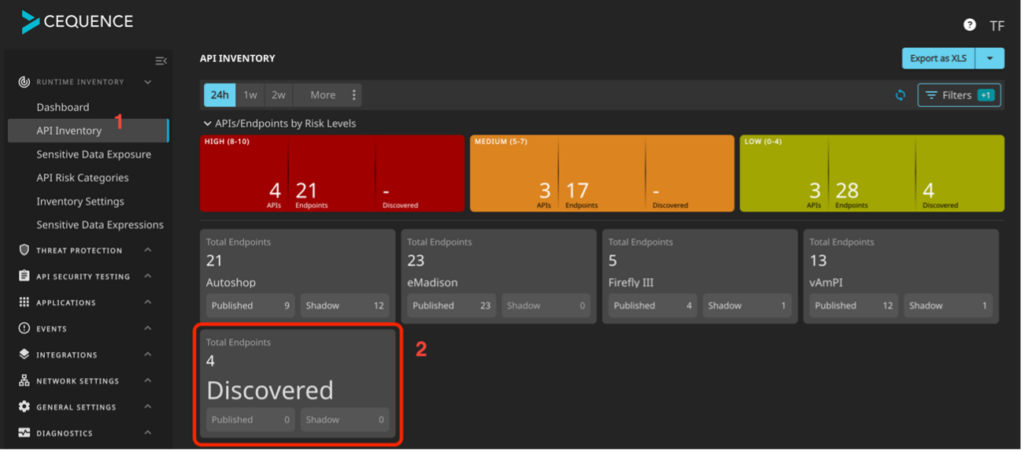Click the Applications grid icon

(x=24, y=302)
